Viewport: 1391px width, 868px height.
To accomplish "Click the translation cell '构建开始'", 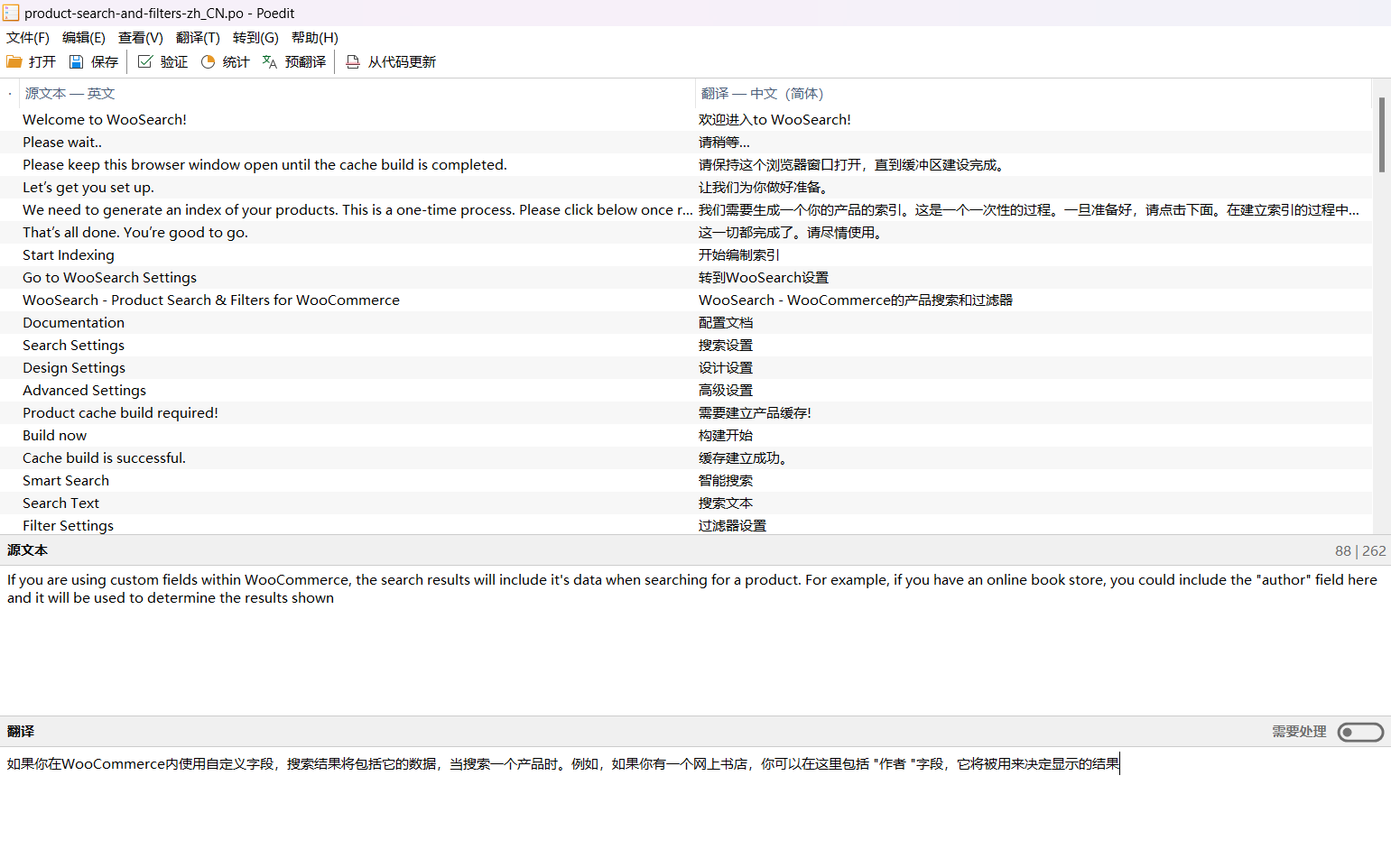I will click(x=726, y=435).
